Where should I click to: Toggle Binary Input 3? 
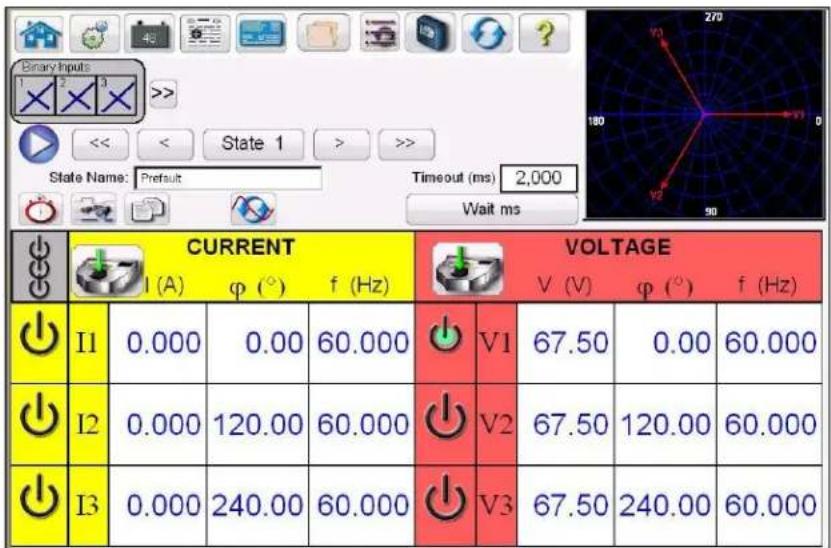(117, 96)
